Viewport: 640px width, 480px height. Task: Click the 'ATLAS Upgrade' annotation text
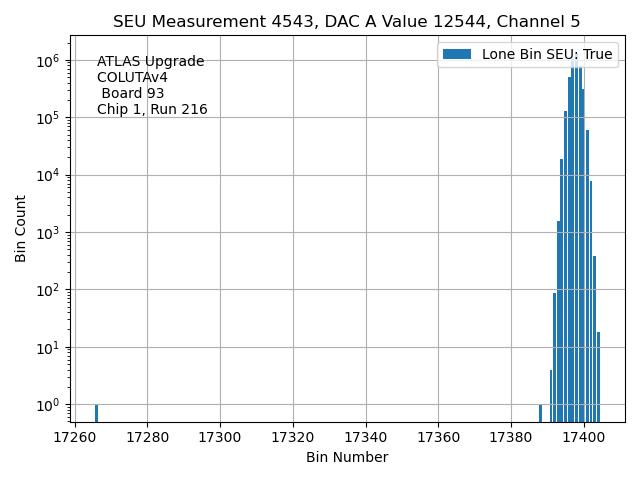(150, 62)
